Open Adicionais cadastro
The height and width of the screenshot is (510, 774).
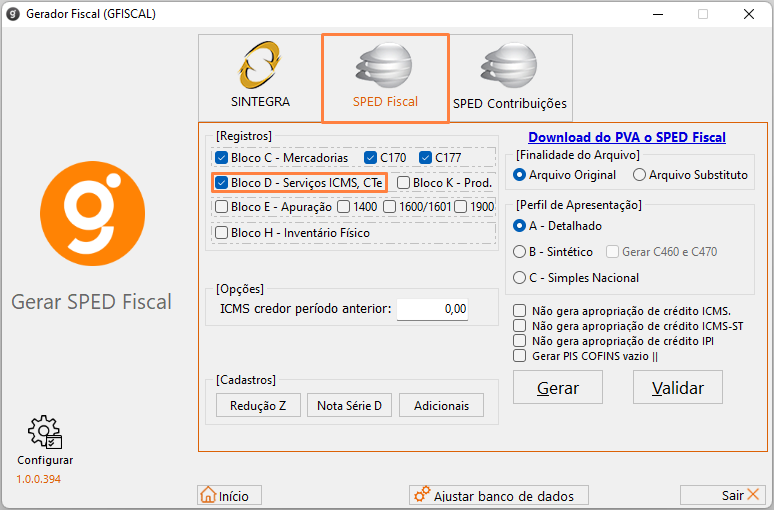[441, 405]
